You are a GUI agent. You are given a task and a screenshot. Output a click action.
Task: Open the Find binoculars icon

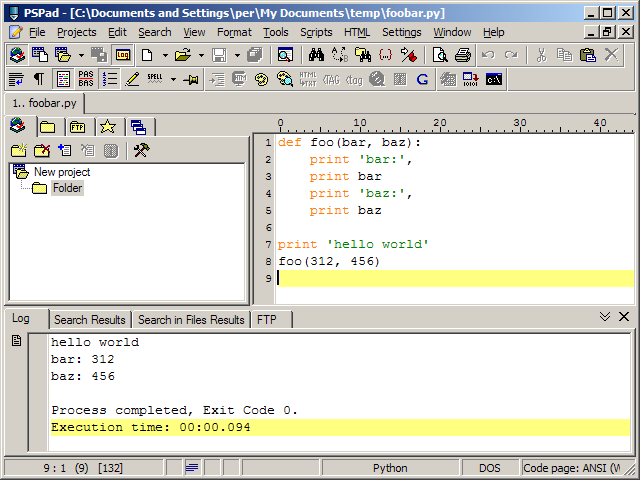316,55
